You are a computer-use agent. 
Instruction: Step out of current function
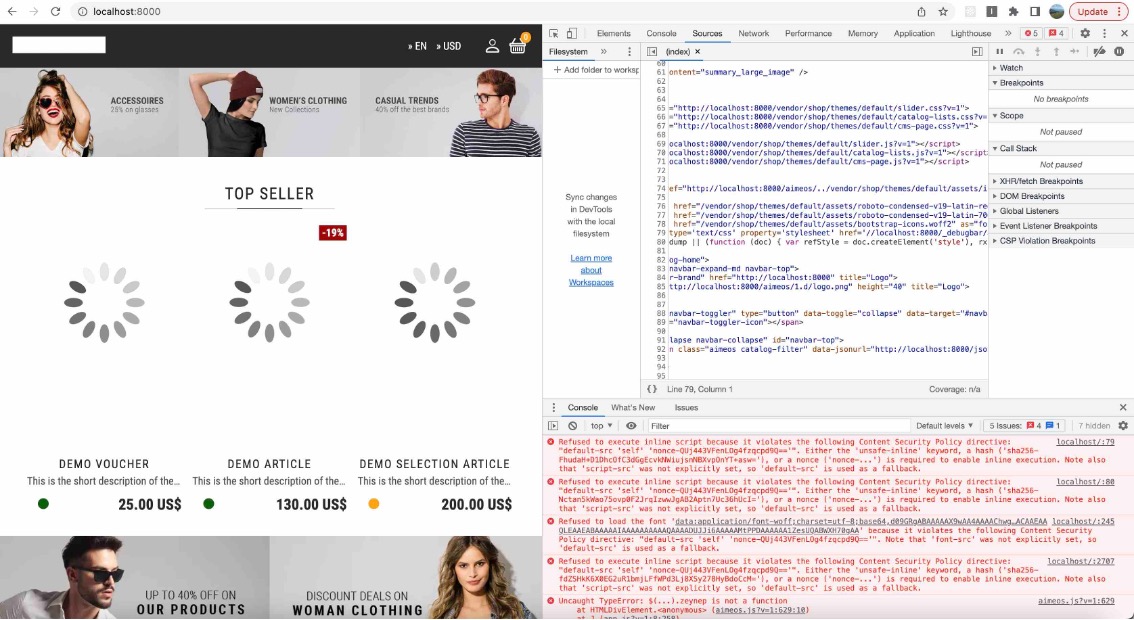[1056, 52]
